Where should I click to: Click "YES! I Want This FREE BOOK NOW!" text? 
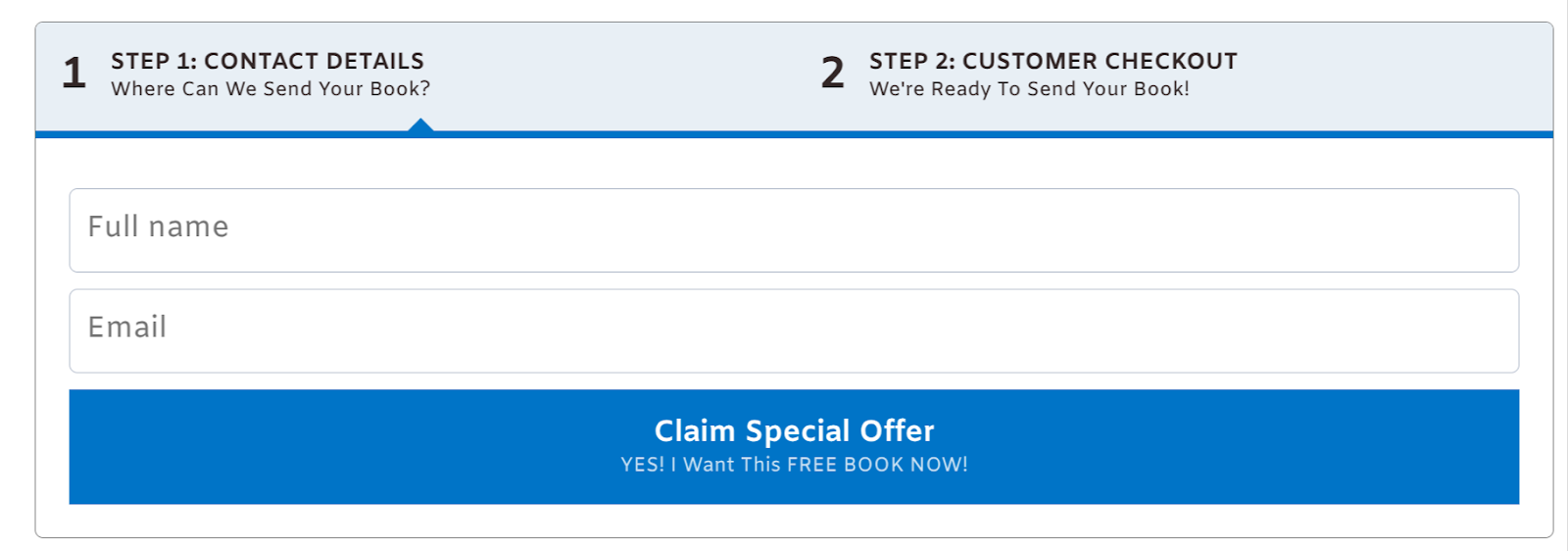point(794,465)
